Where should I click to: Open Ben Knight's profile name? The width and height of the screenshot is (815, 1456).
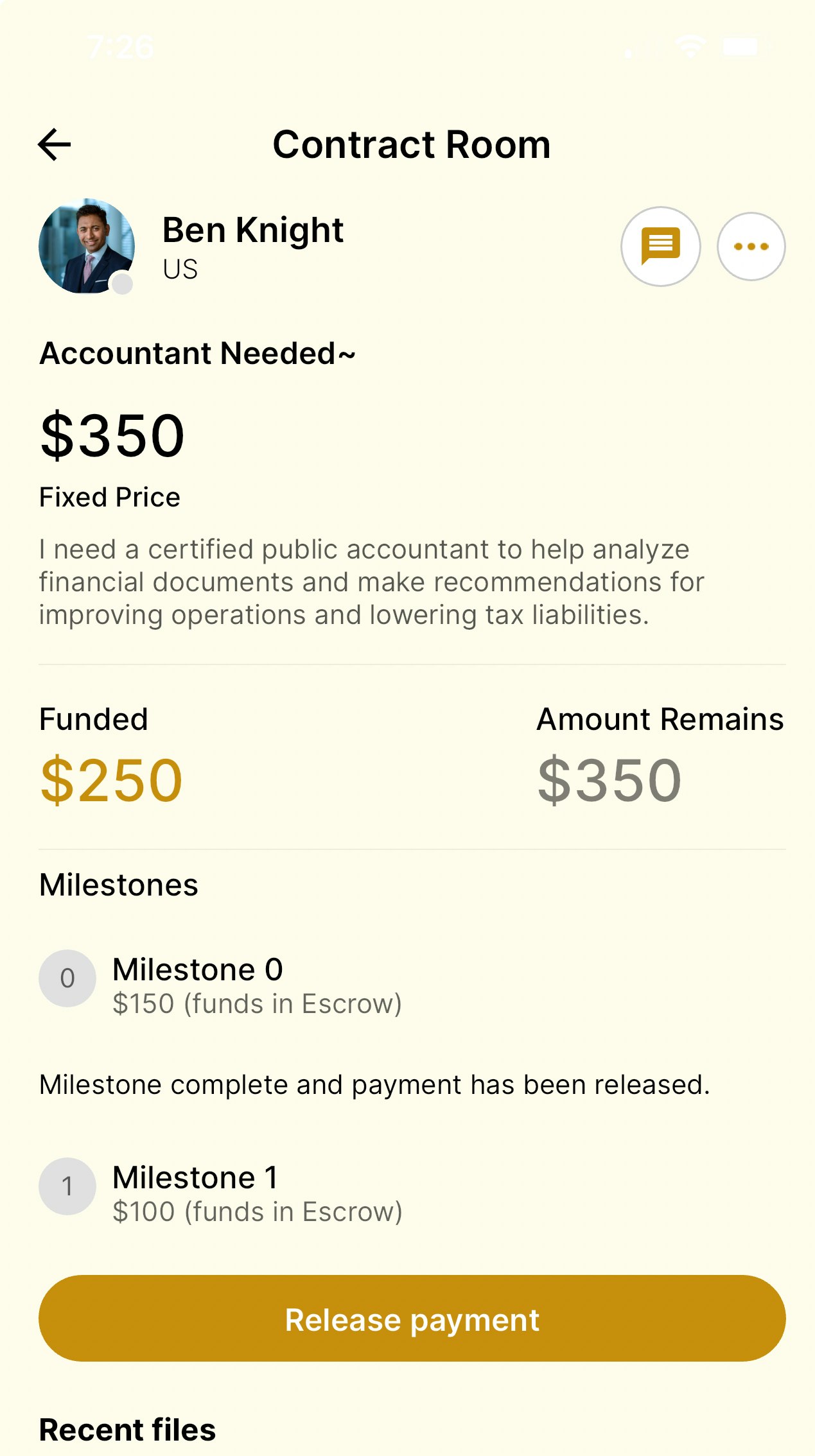pyautogui.click(x=253, y=230)
